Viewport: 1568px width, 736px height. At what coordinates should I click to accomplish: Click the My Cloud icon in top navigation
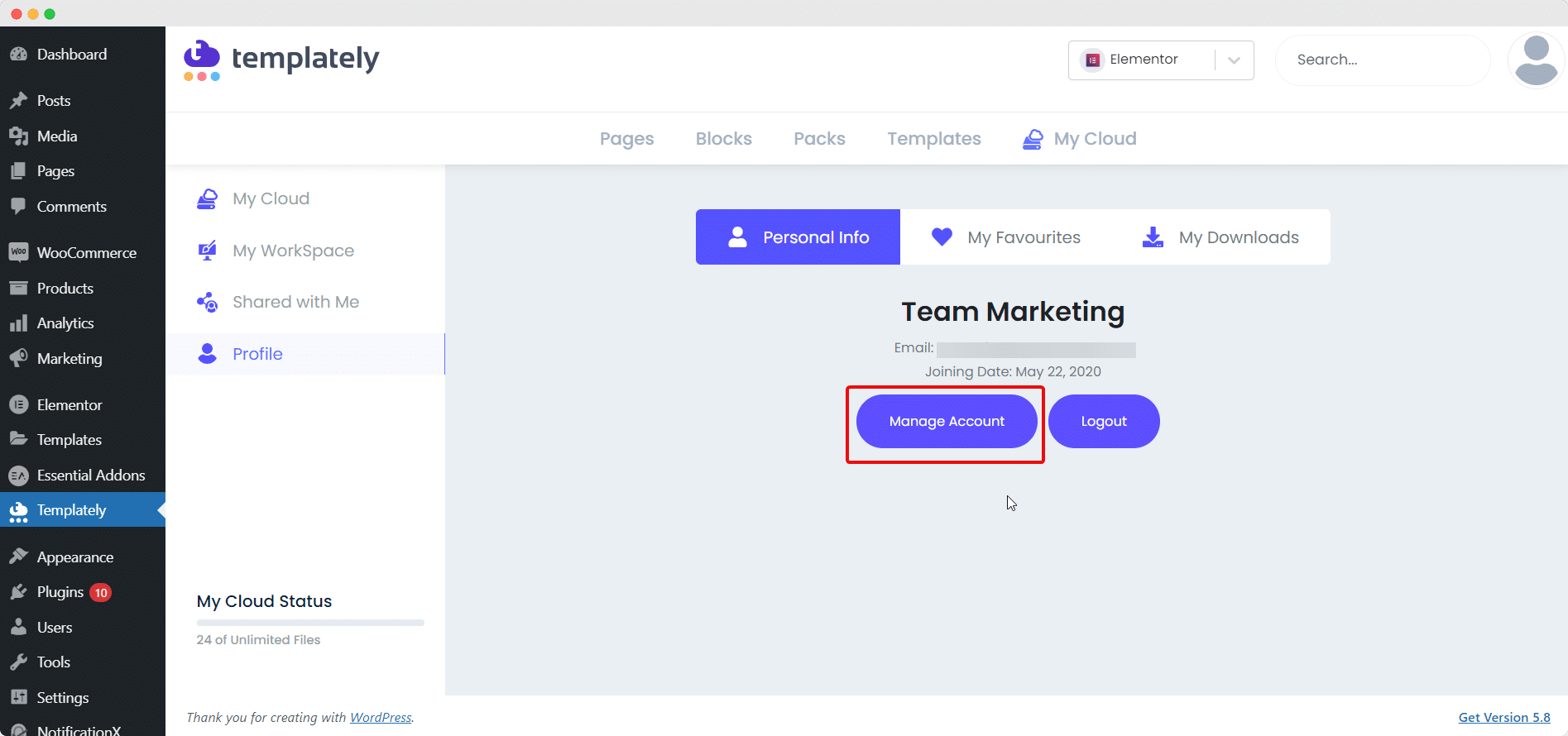(1033, 139)
